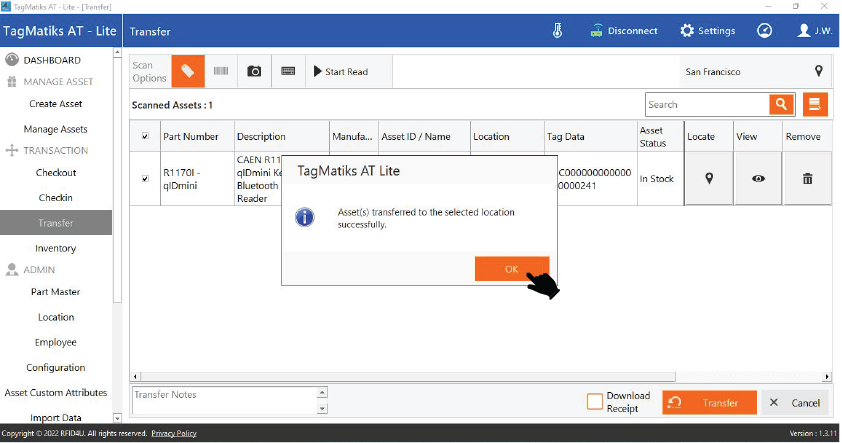Open Checkout in the sidebar

[56, 172]
